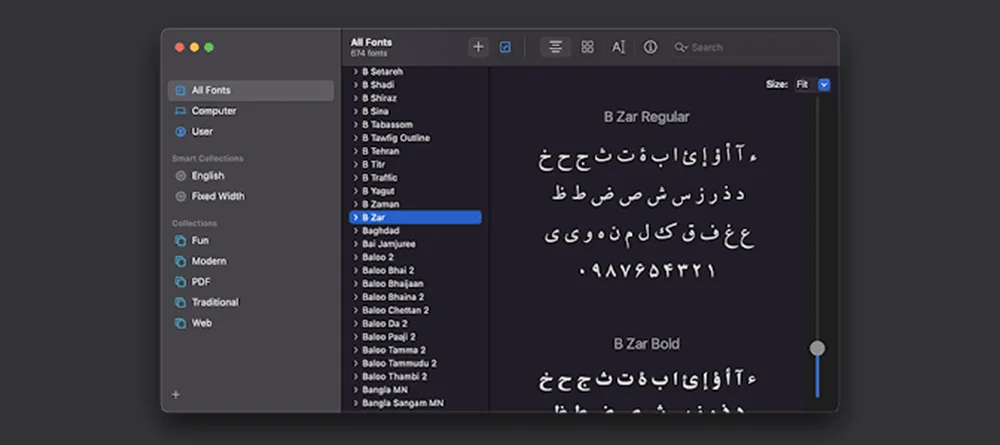Expand the selected B Zar family
Screen dimensions: 1000x445
point(356,217)
